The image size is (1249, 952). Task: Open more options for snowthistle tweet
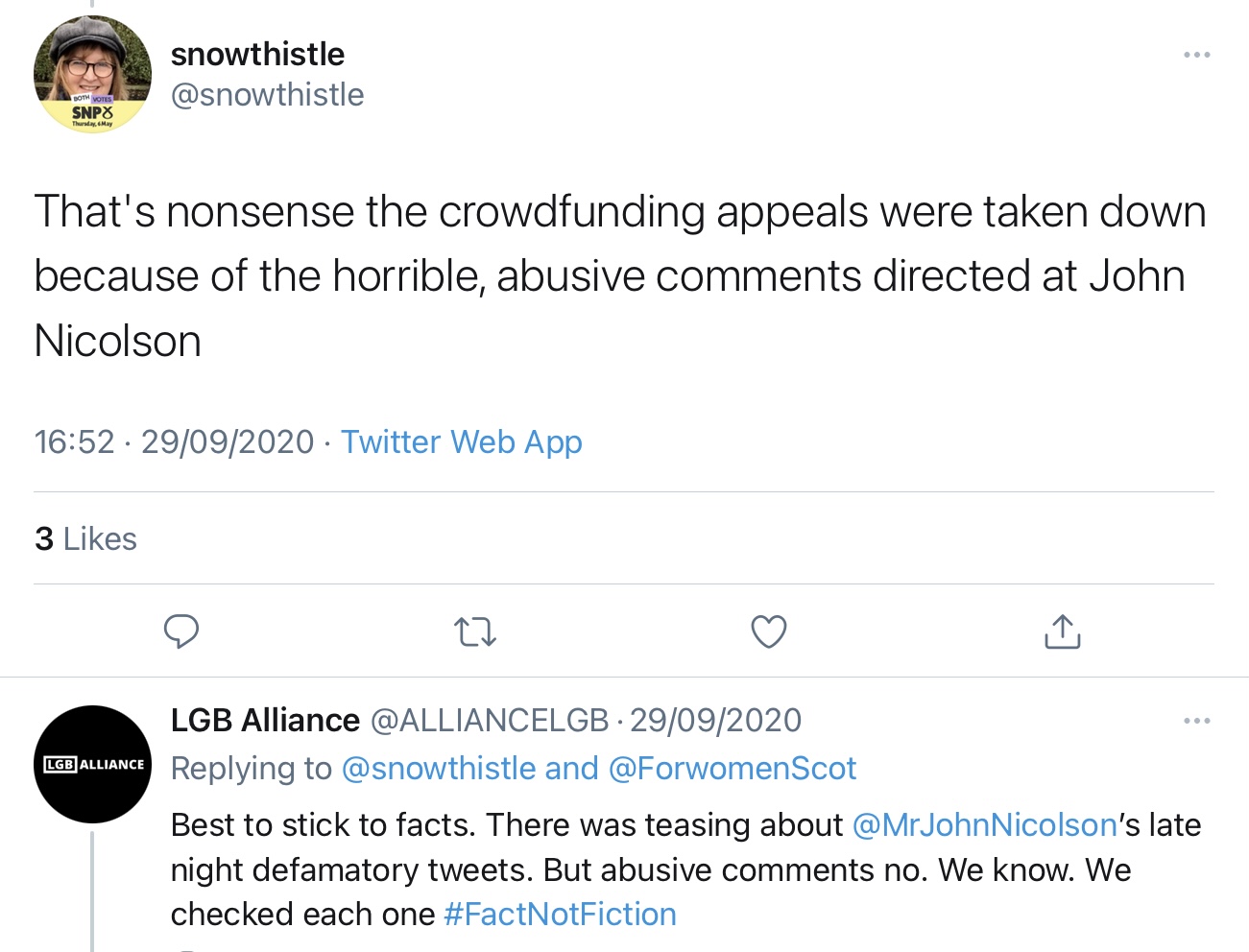coord(1196,55)
